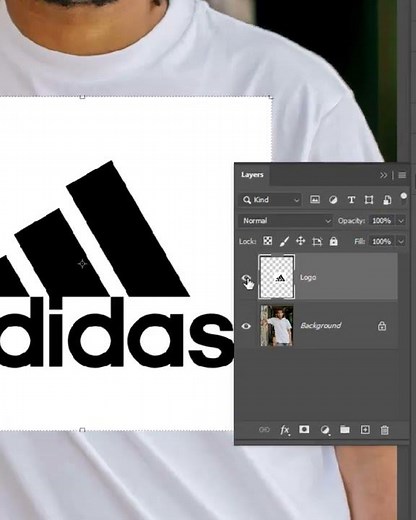Delete layer with trash icon

[384, 430]
